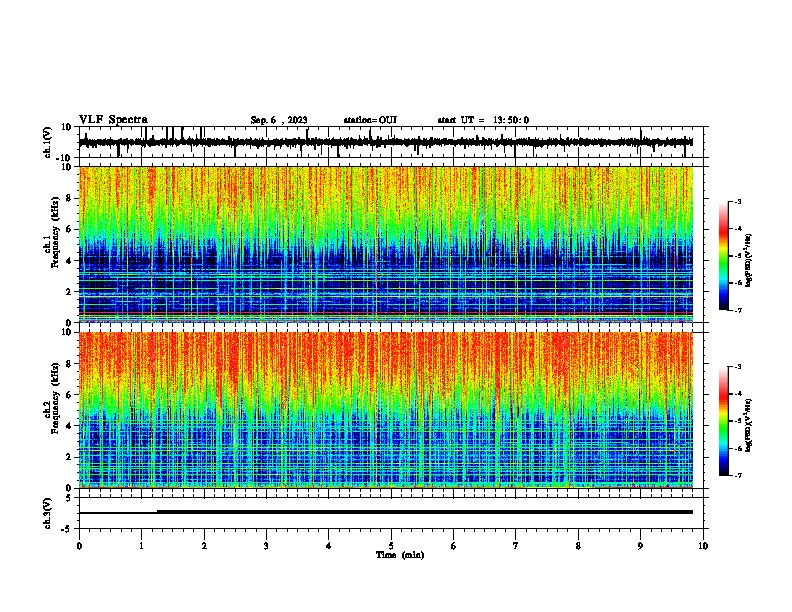This screenshot has width=792, height=612.
Task: Click time axis tick label '8'
Action: (x=578, y=546)
